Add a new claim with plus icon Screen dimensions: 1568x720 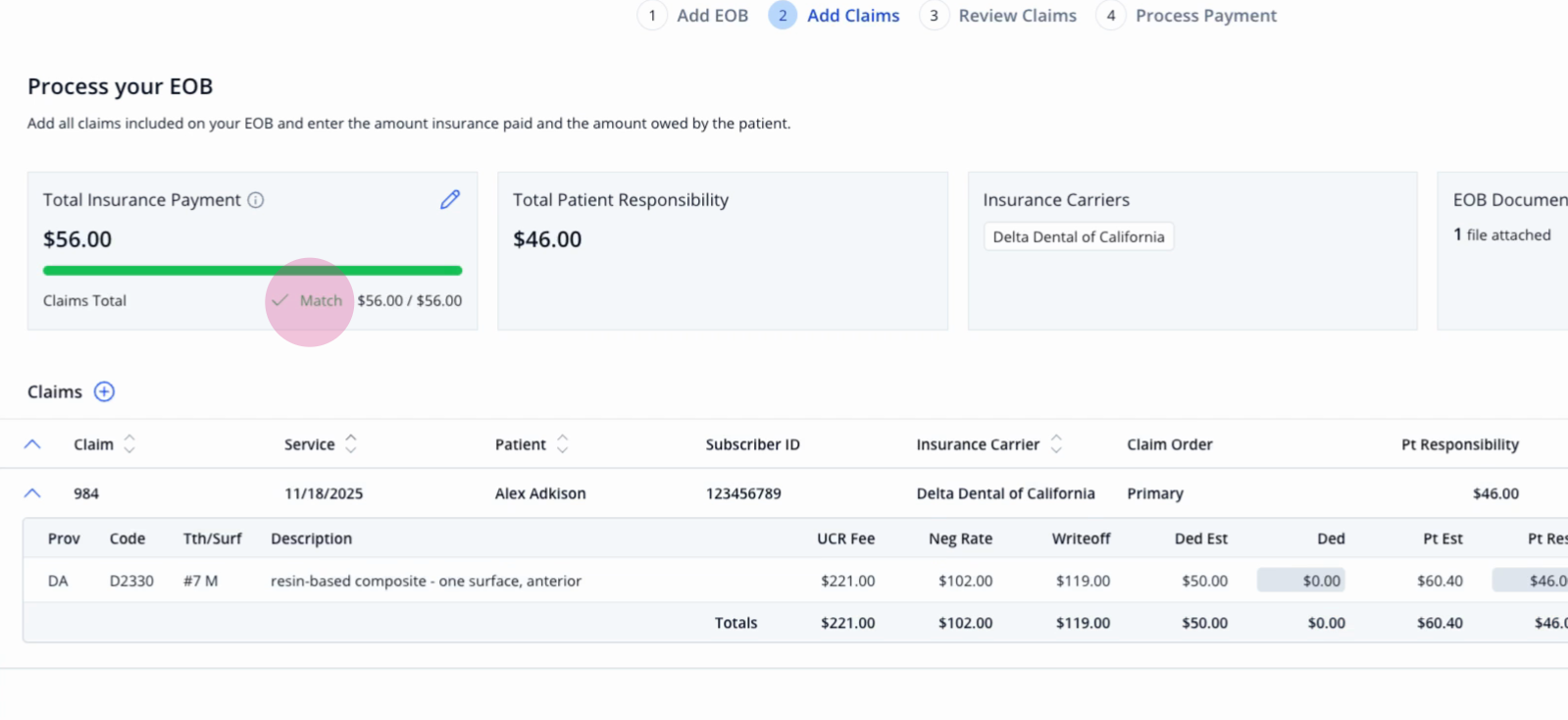pos(104,392)
